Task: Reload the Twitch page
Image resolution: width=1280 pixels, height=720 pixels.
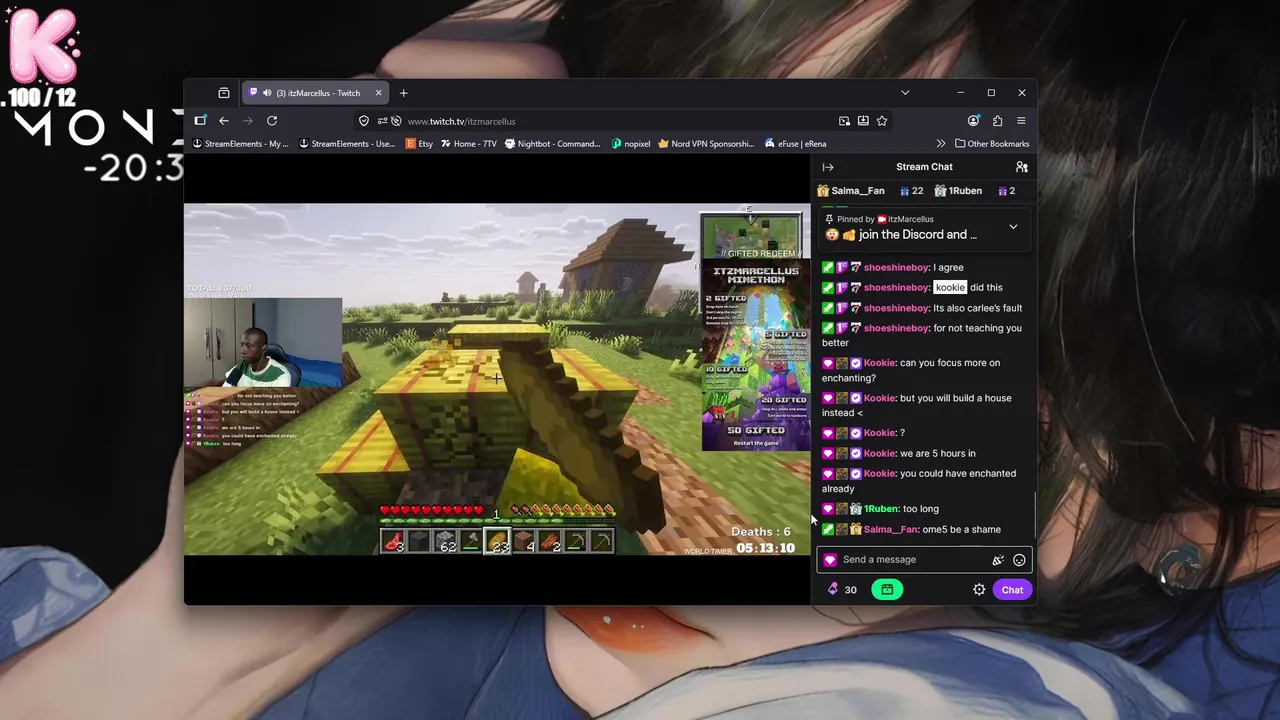Action: (x=272, y=121)
